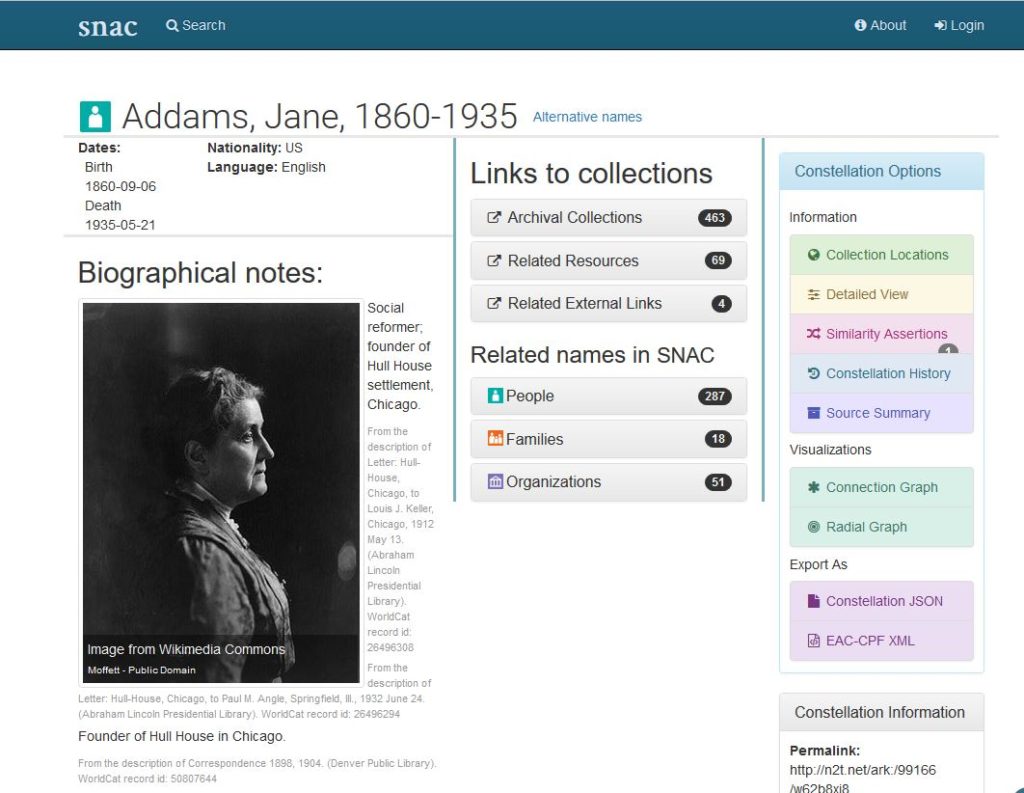Open the About page in navbar
1024x793 pixels.
tap(880, 25)
